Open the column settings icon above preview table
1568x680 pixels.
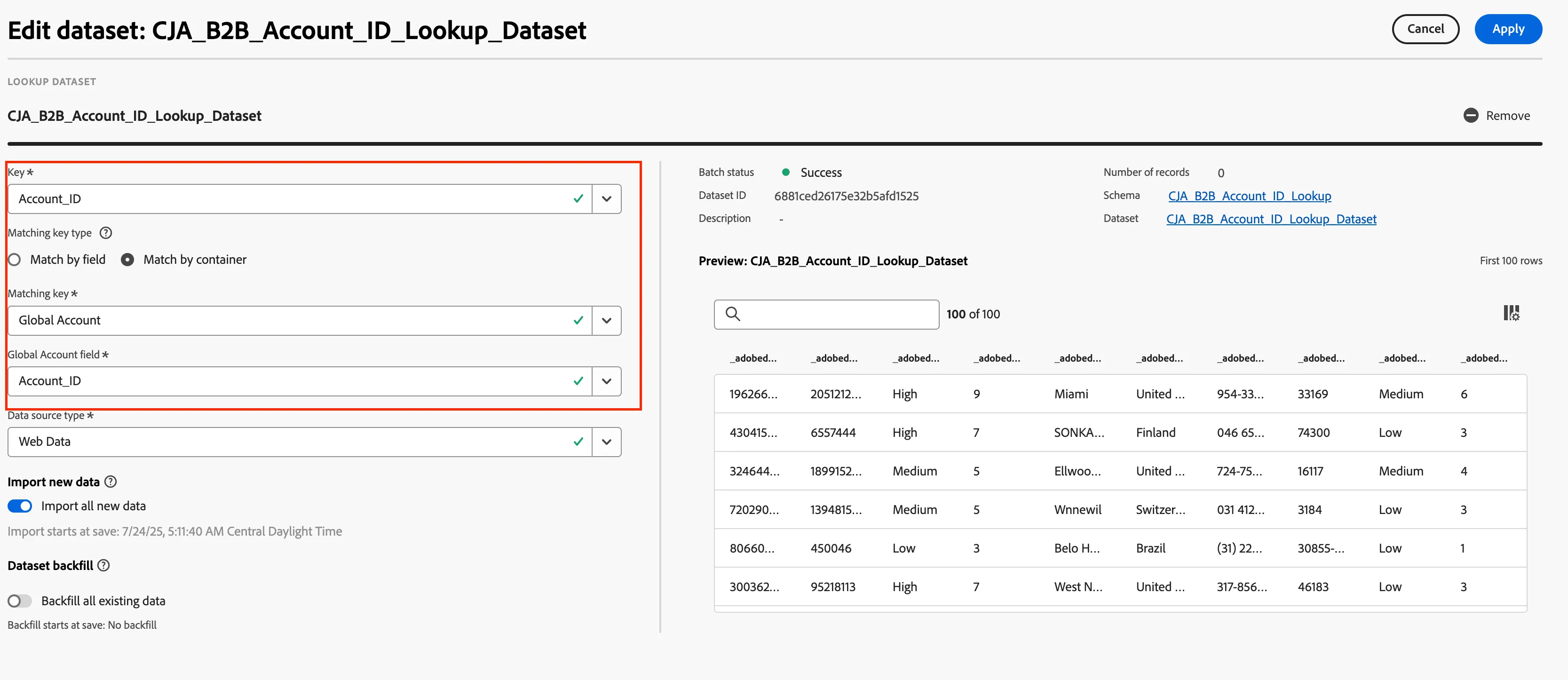point(1512,314)
